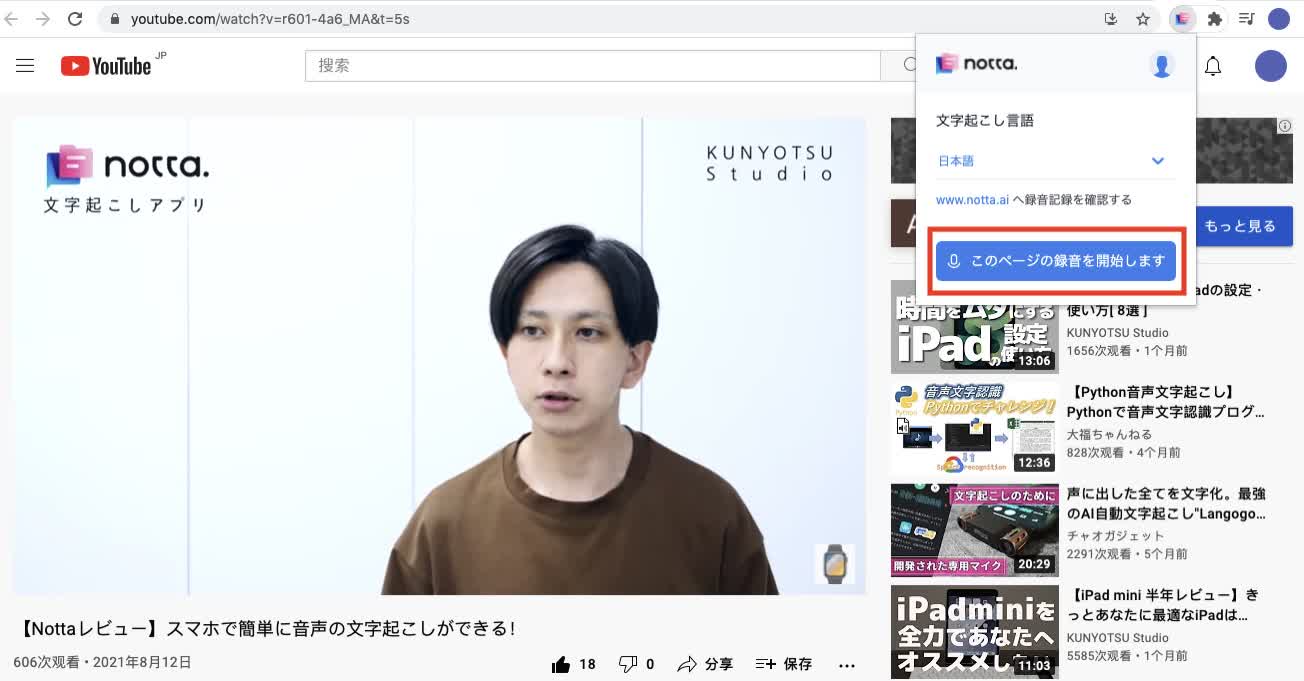Click the video player to pause
The width and height of the screenshot is (1304, 681).
click(439, 356)
